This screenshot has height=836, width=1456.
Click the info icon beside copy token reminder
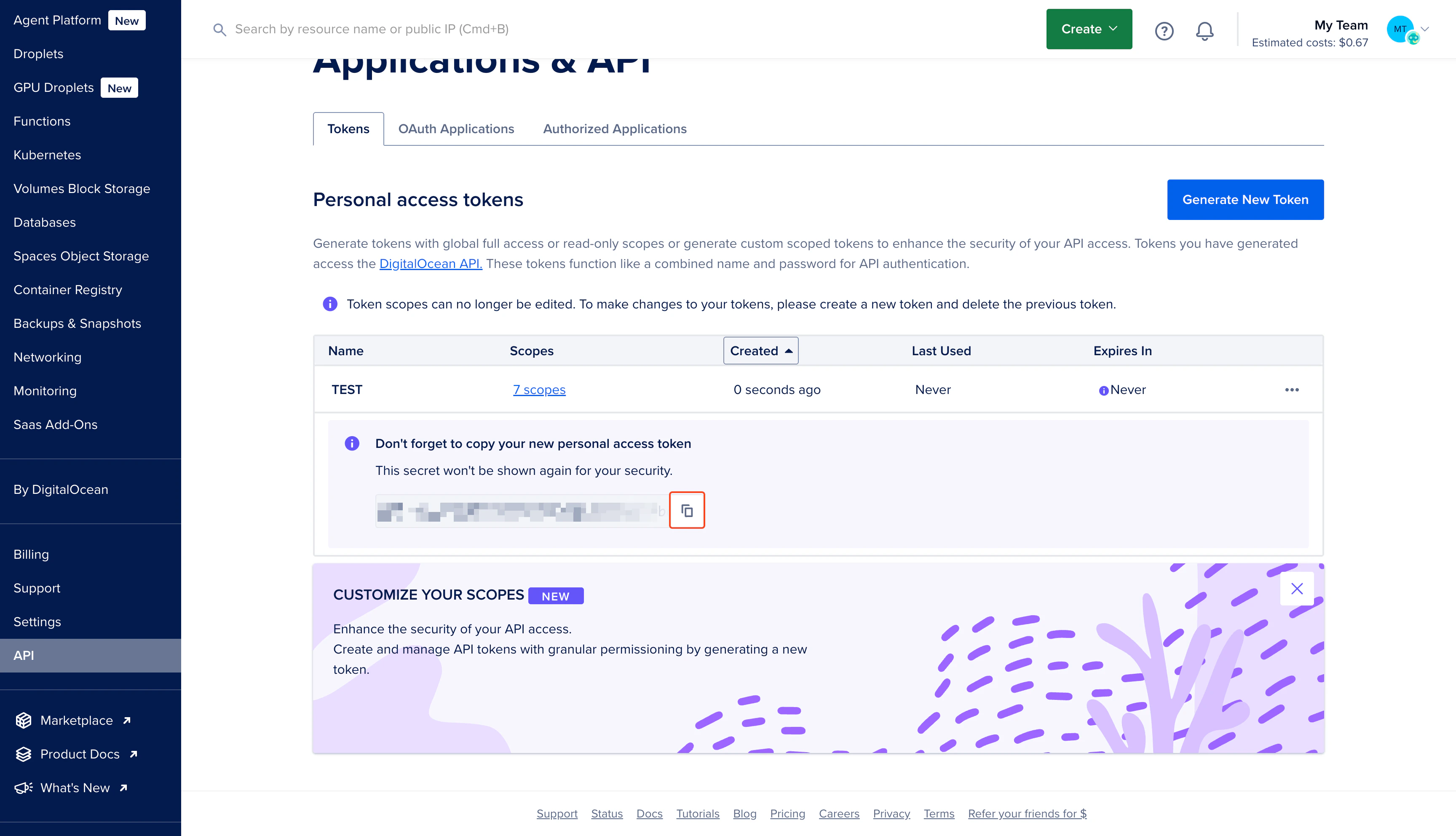point(352,443)
